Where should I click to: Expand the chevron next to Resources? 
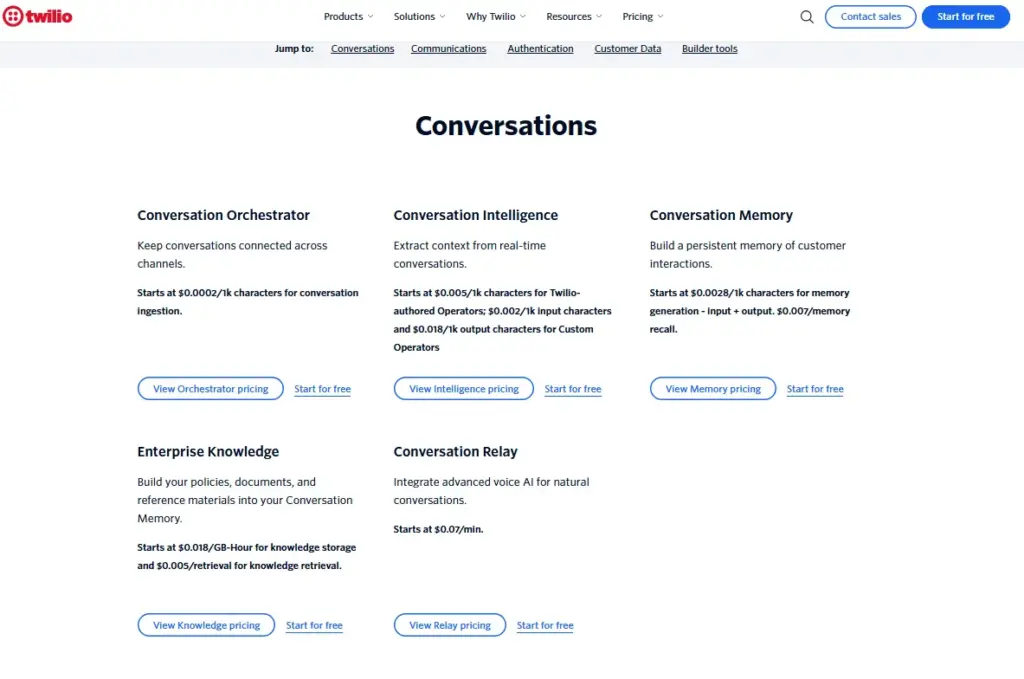(x=599, y=17)
